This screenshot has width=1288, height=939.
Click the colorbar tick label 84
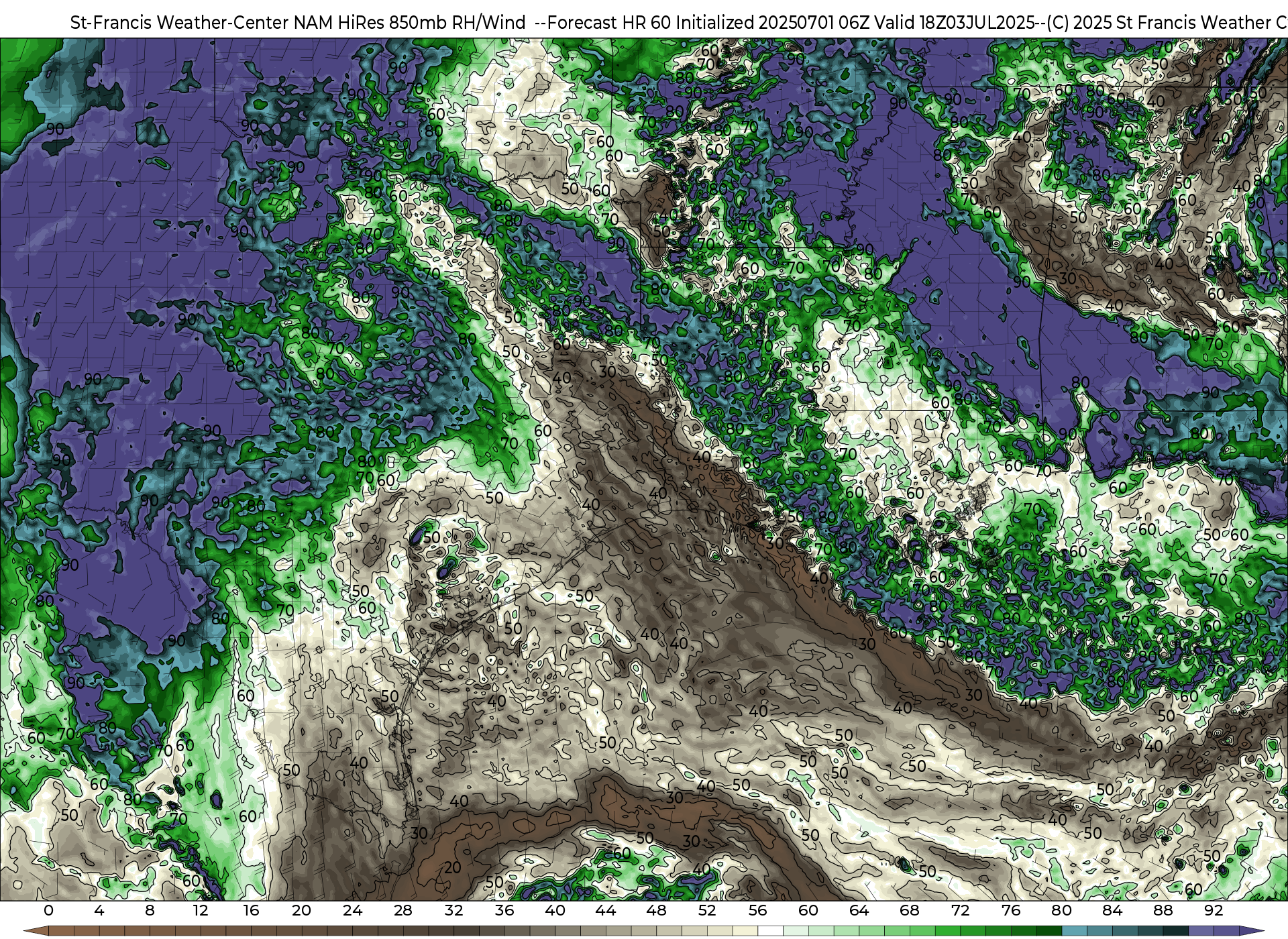click(1112, 910)
